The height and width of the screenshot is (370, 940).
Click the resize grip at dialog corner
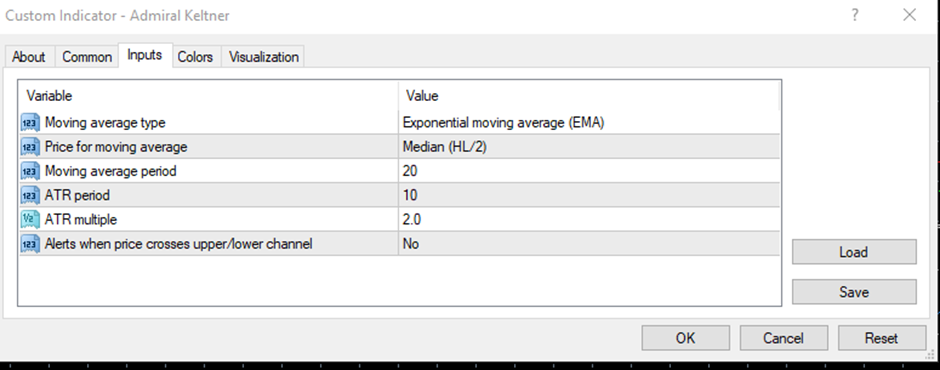(930, 356)
